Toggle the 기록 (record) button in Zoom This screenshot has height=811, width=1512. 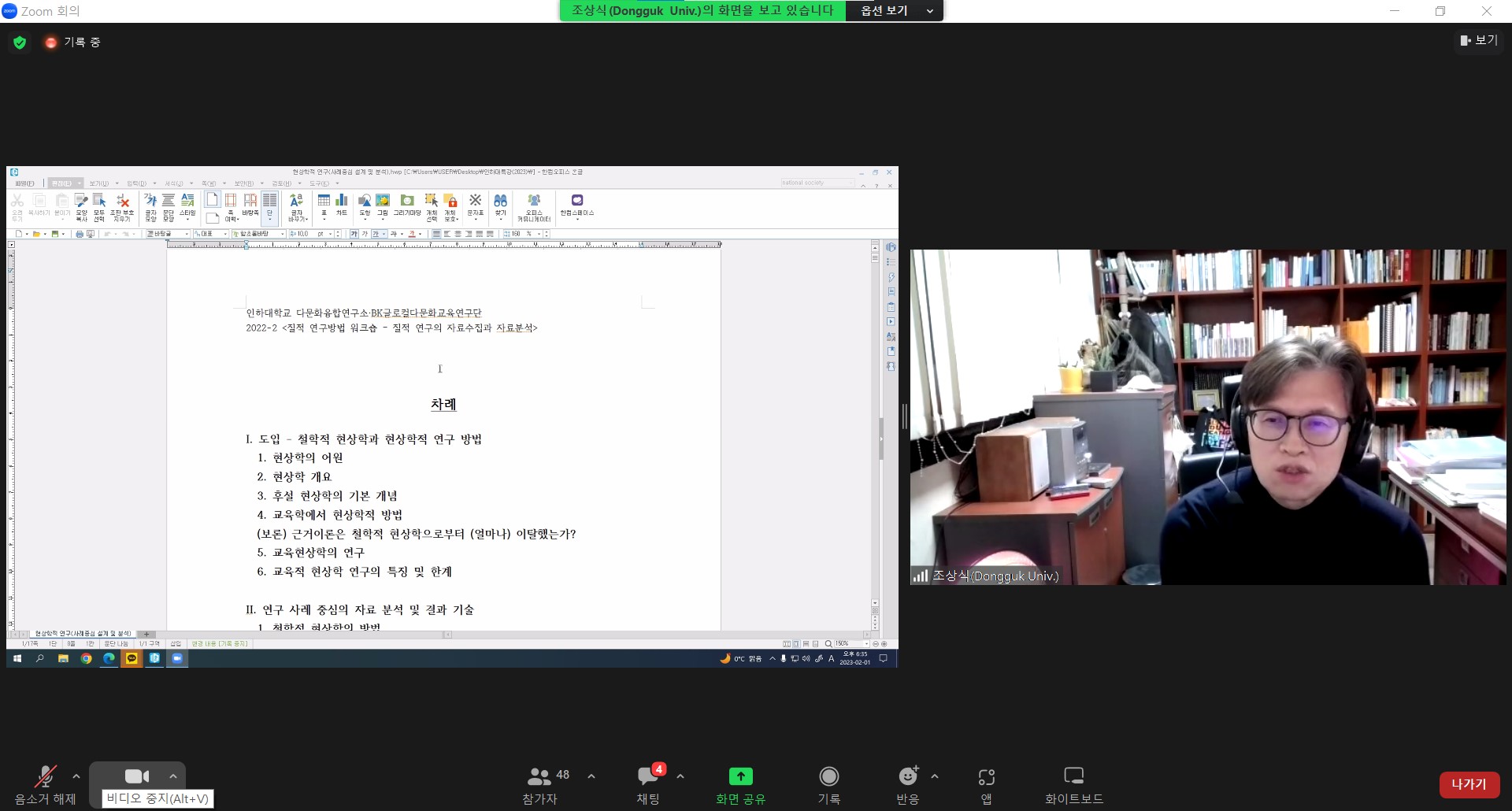(x=828, y=785)
